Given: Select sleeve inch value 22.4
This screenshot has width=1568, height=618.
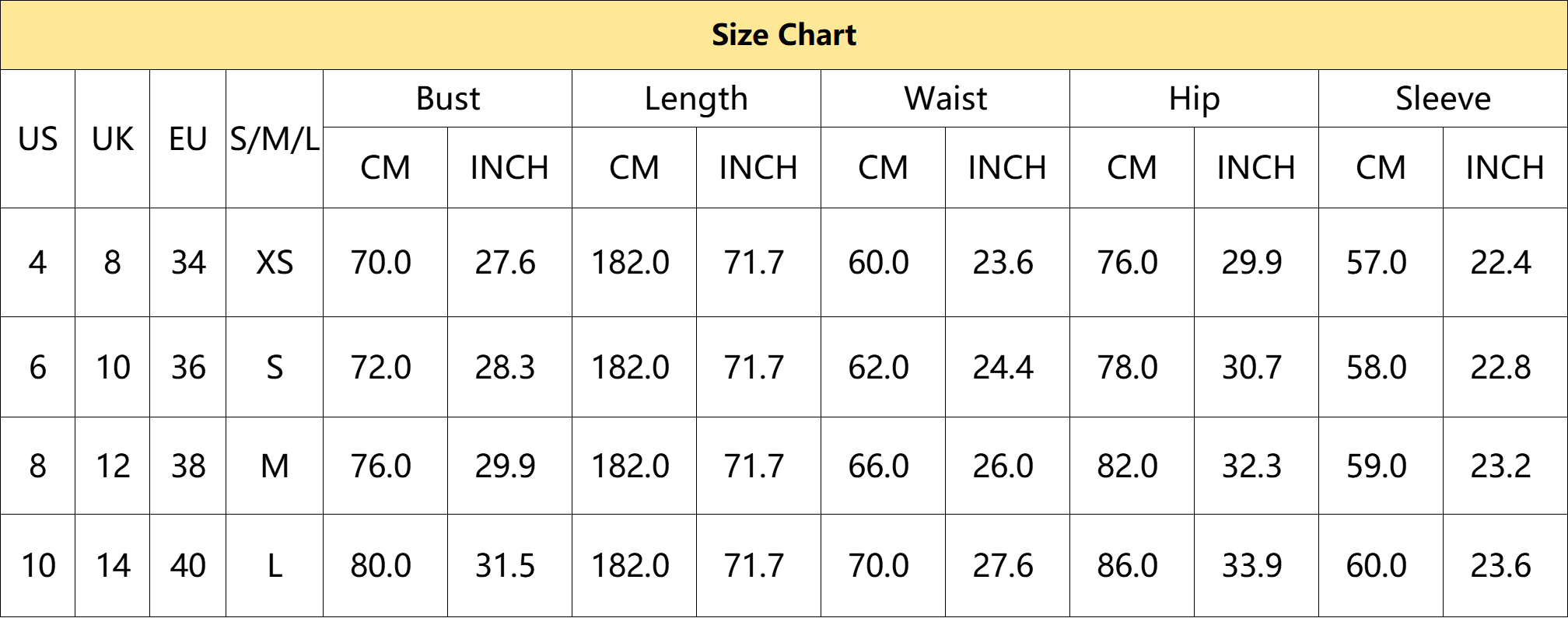Looking at the screenshot, I should [1500, 262].
